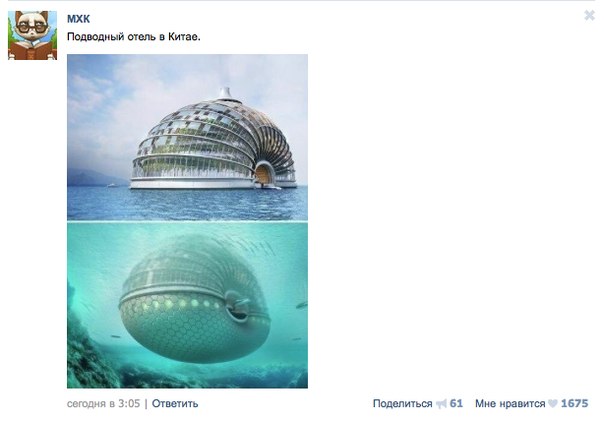The height and width of the screenshot is (421, 604).
Task: Click the white spire atop the dome
Action: coord(225,94)
